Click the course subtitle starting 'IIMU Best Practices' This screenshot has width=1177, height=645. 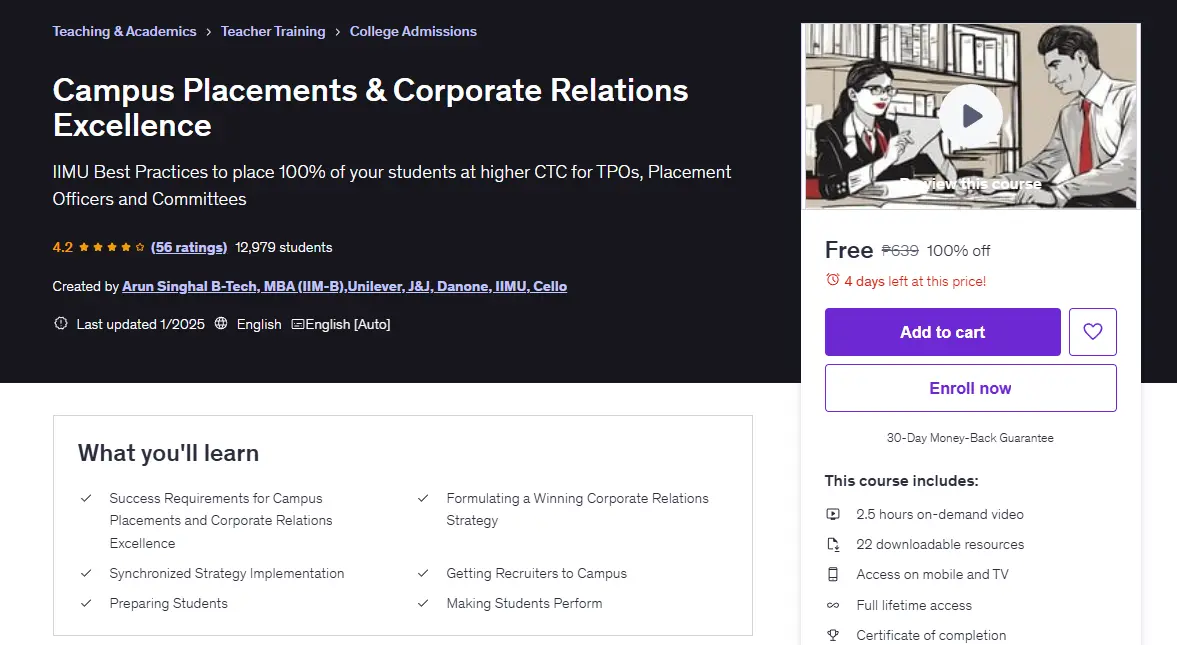[x=392, y=185]
